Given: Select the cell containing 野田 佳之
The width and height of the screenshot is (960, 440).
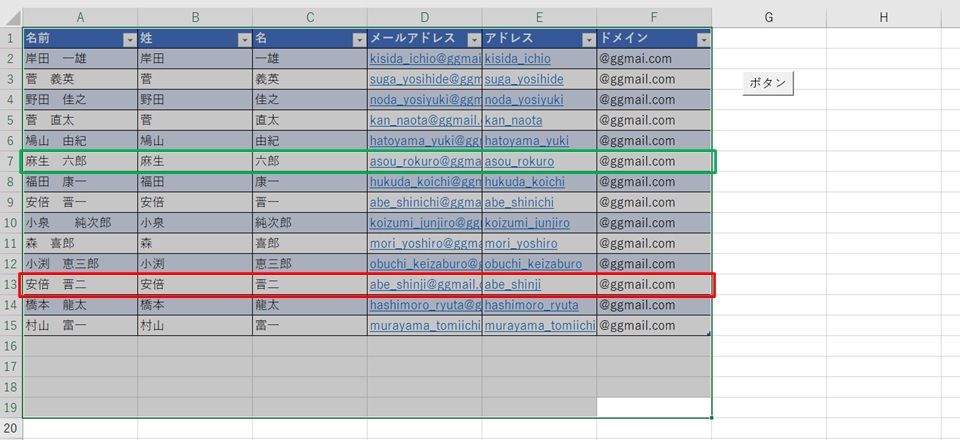Looking at the screenshot, I should click(80, 100).
